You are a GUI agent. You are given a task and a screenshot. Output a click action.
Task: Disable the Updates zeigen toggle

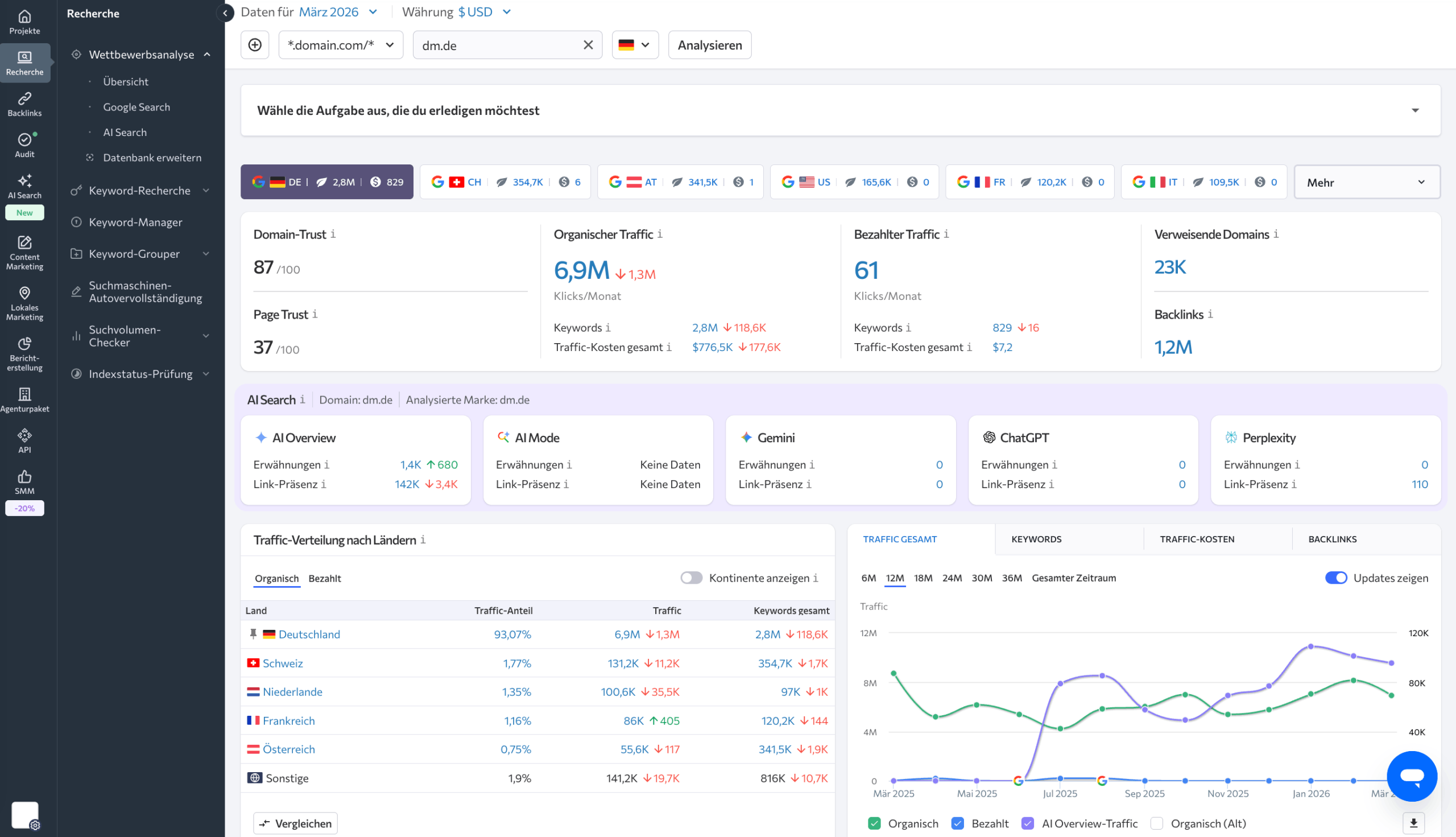pos(1337,578)
